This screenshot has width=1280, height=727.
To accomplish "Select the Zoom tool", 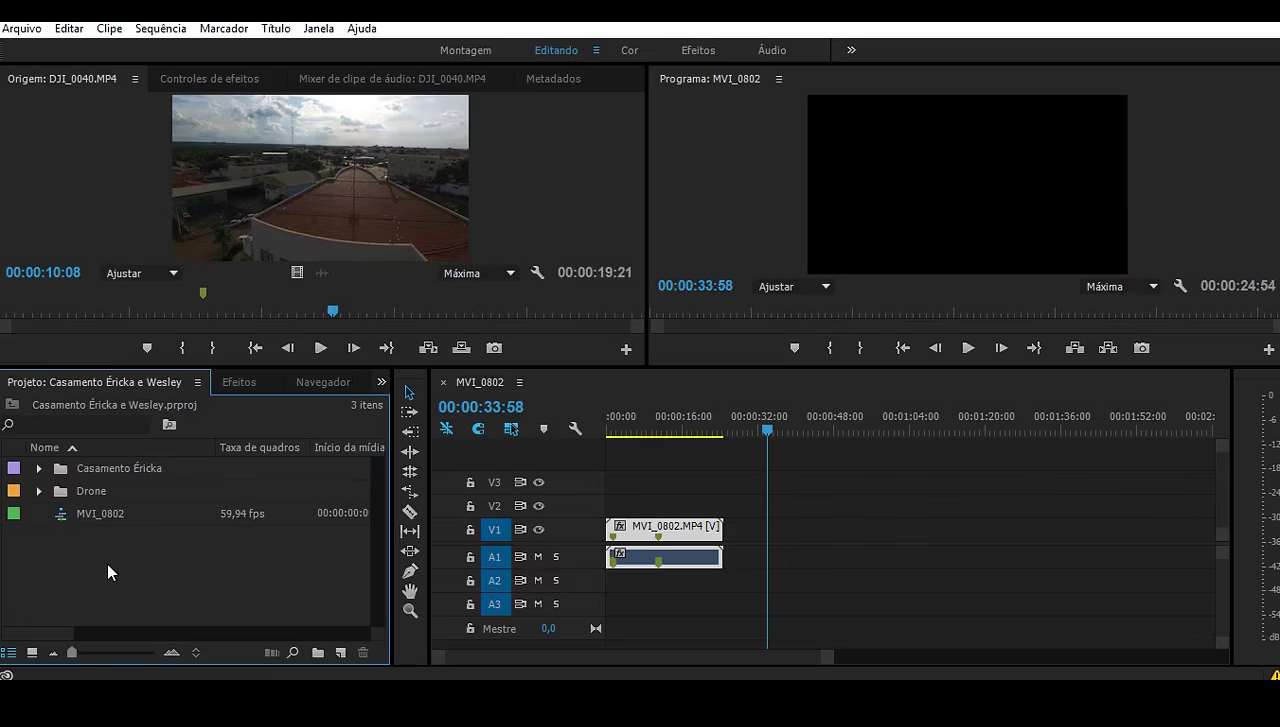I will tap(409, 611).
